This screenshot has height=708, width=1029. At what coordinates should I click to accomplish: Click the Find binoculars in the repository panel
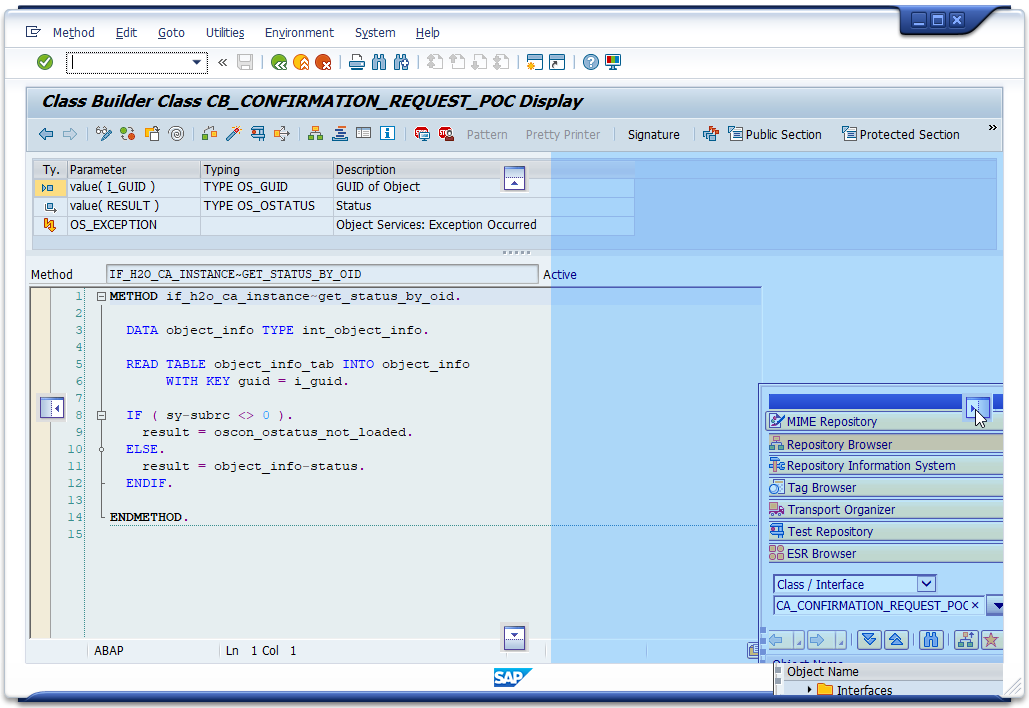pyautogui.click(x=931, y=640)
